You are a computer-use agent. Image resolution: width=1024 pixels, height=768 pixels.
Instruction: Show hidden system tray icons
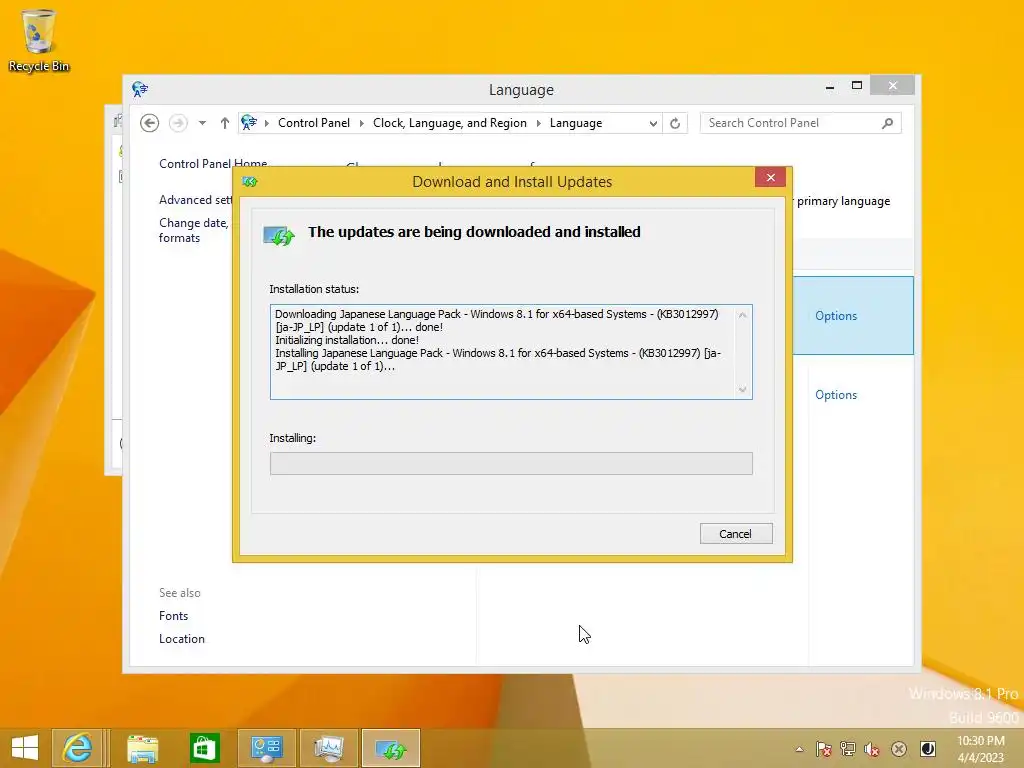(x=799, y=749)
